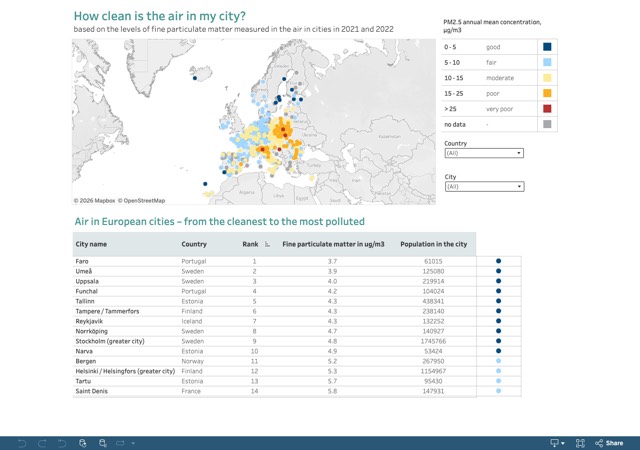Open the Country filter dropdown
The height and width of the screenshot is (450, 640).
484,153
